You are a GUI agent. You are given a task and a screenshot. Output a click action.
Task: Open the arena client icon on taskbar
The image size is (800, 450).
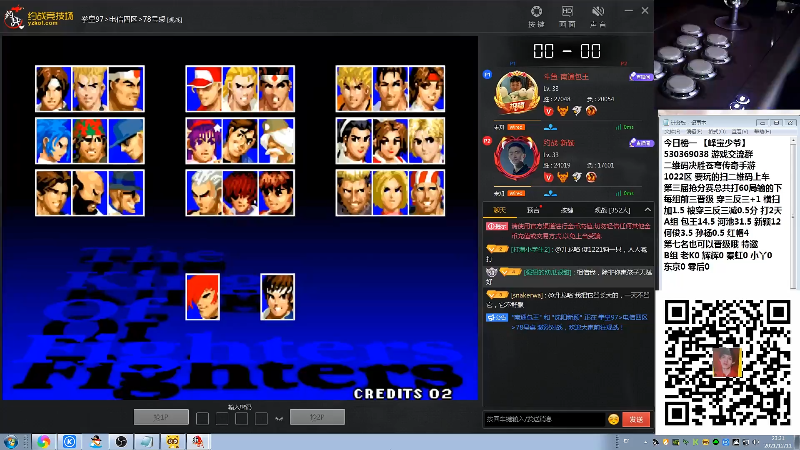198,442
